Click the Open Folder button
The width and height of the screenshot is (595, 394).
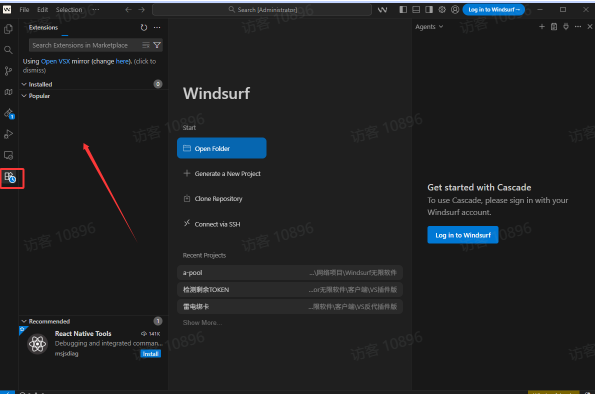point(222,148)
